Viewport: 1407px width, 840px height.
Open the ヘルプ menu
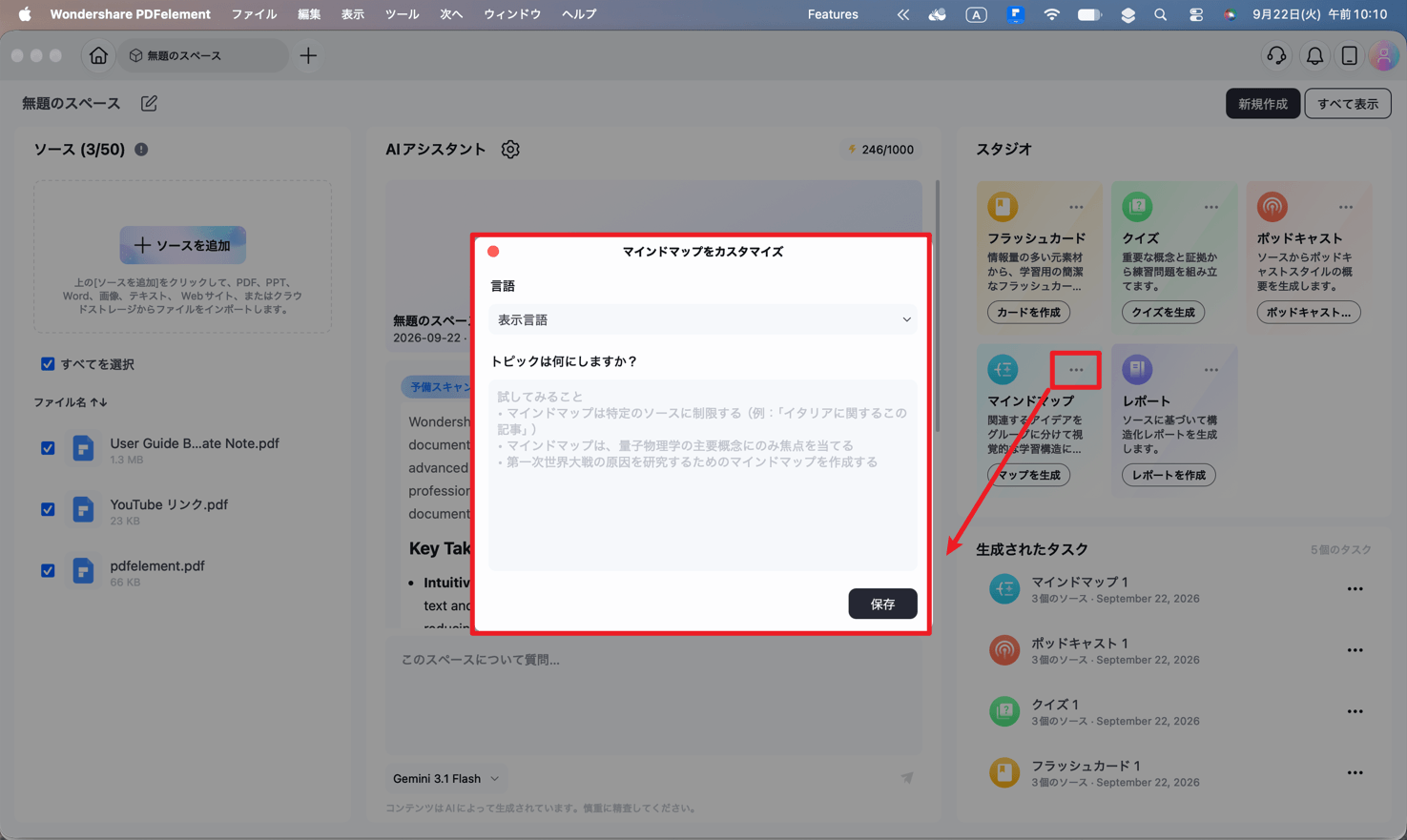[x=579, y=14]
